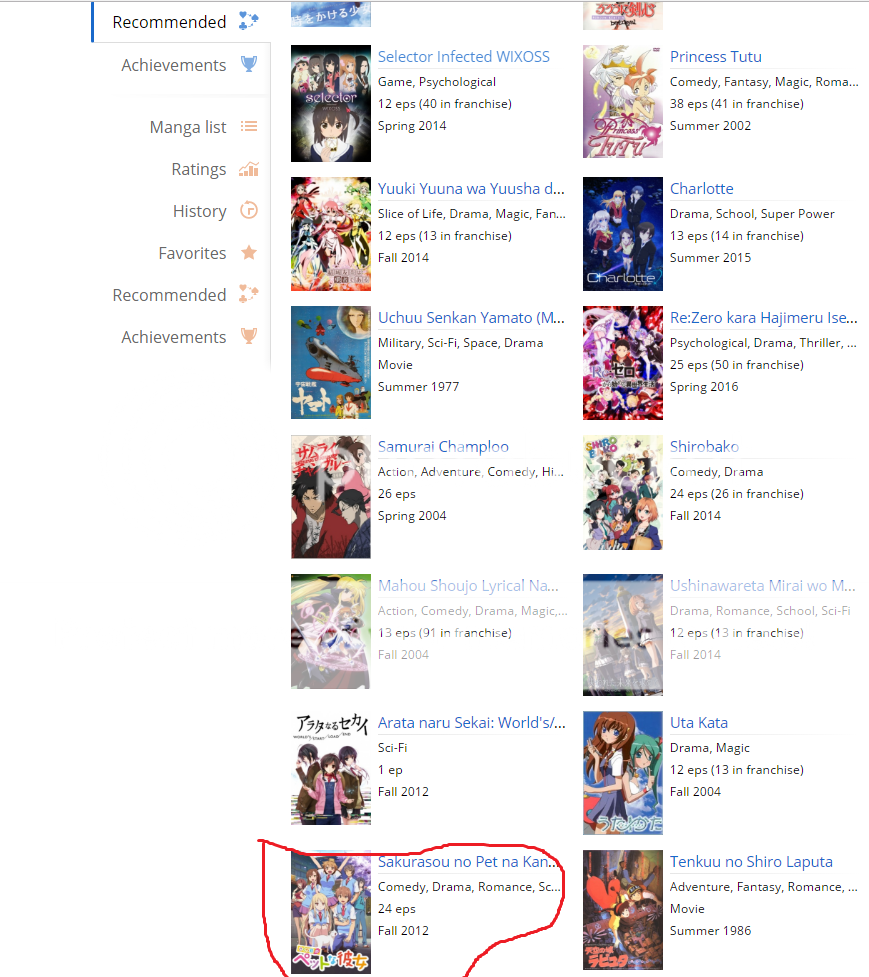The image size is (869, 977).
Task: Follow the Charlotte anime link
Action: [x=701, y=189]
